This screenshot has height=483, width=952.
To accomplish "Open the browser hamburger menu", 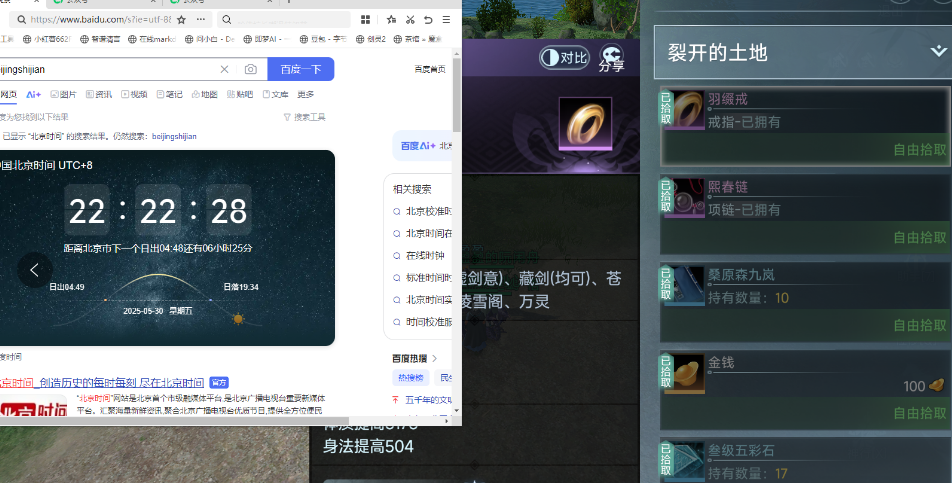I will click(446, 19).
